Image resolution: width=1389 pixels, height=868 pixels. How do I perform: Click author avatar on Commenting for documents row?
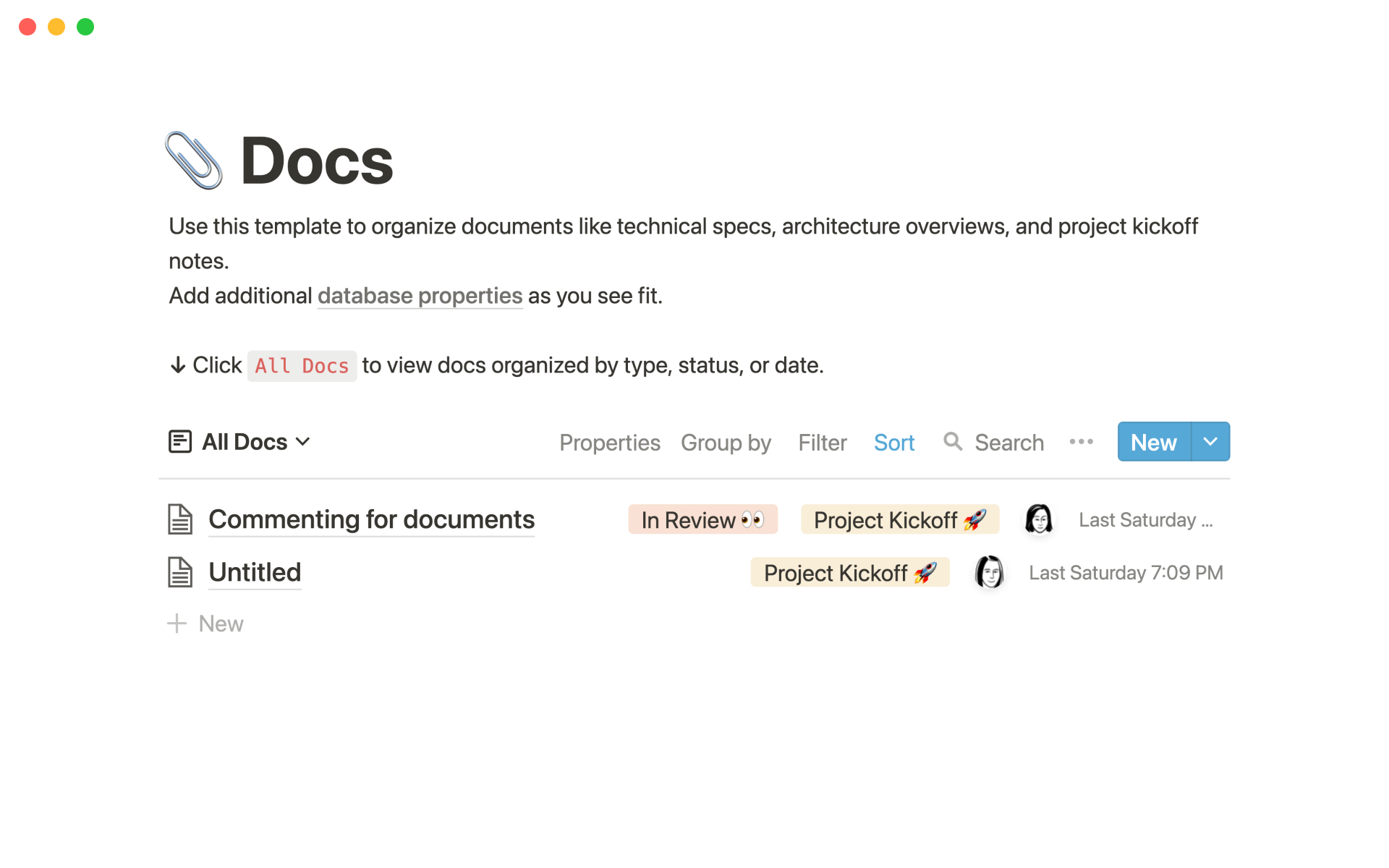(x=1039, y=519)
